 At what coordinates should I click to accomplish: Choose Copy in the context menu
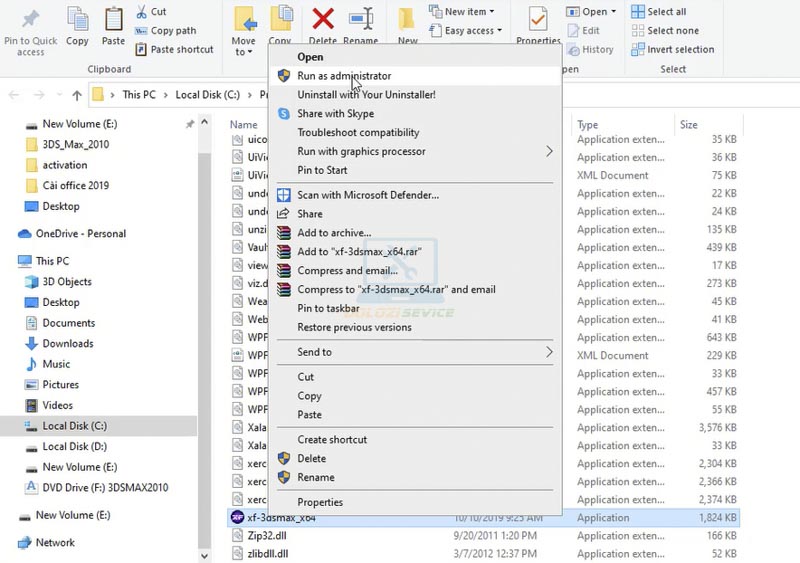pyautogui.click(x=415, y=396)
